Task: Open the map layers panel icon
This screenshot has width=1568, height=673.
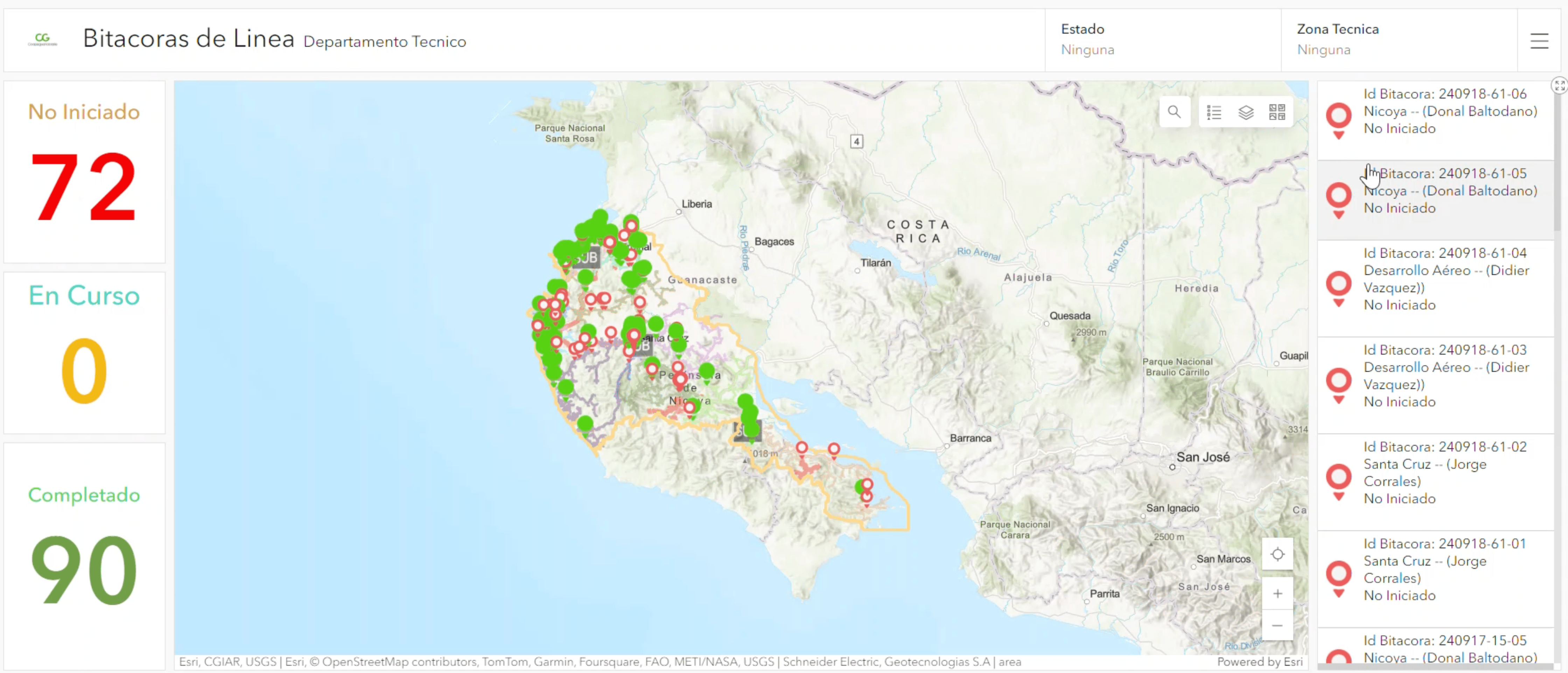Action: pyautogui.click(x=1245, y=112)
